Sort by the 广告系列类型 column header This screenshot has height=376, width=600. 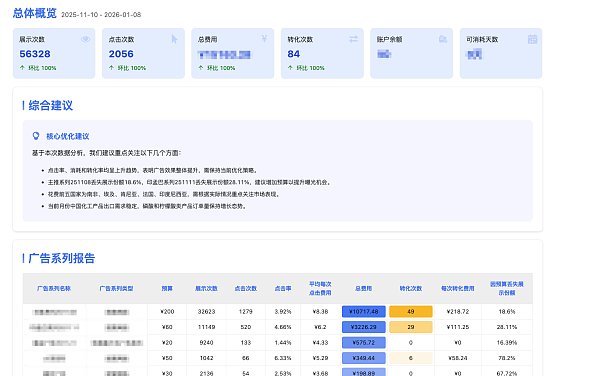[116, 288]
